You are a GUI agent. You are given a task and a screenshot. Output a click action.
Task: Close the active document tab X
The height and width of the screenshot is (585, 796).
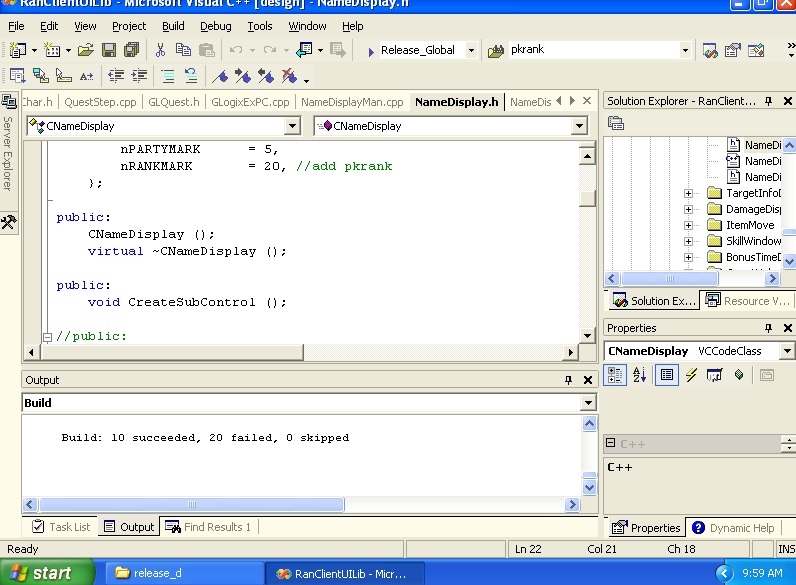tap(587, 101)
